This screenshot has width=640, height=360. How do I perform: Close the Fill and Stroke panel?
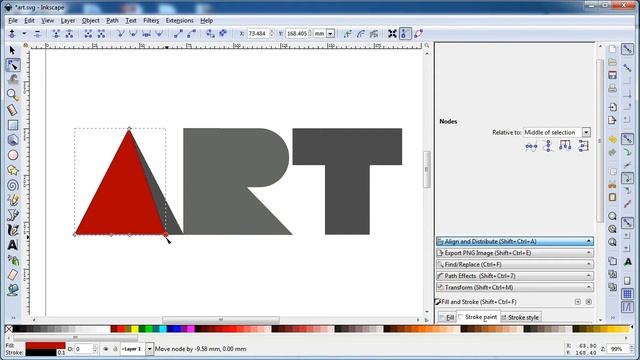pos(589,302)
